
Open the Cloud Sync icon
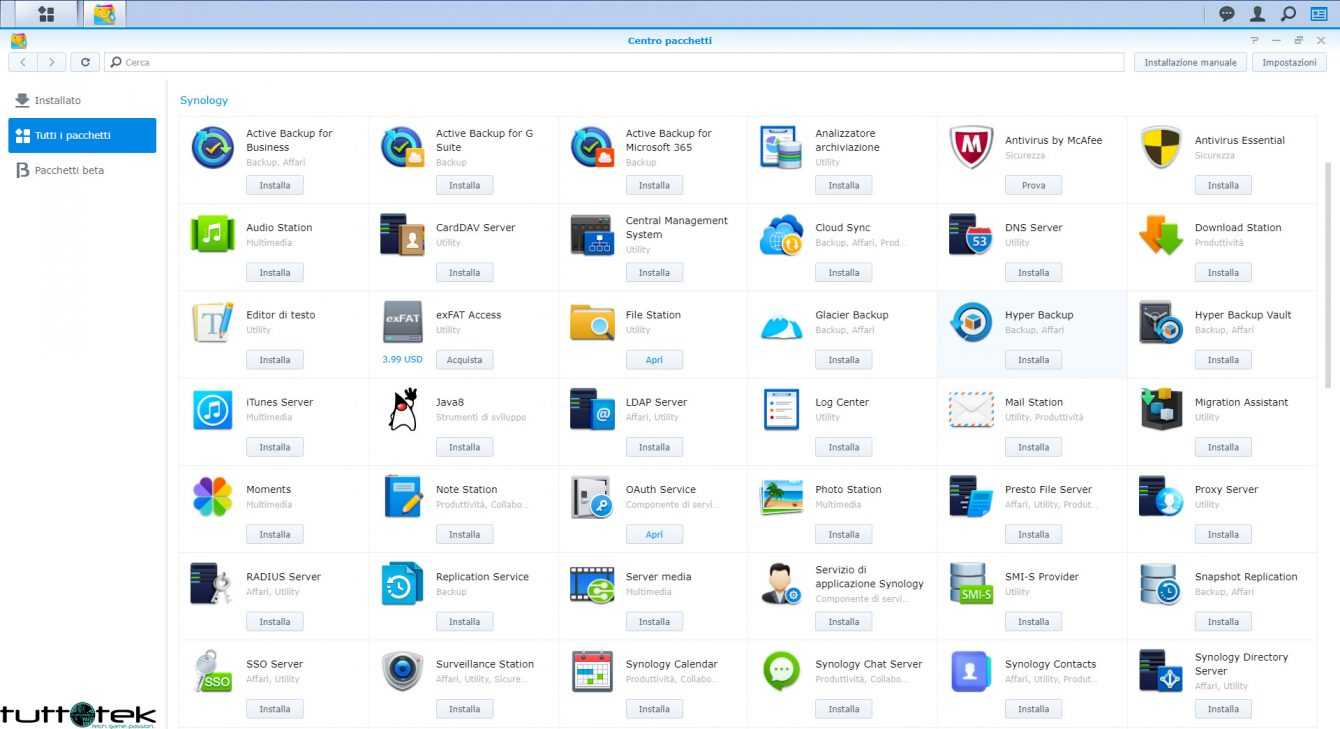click(x=781, y=235)
